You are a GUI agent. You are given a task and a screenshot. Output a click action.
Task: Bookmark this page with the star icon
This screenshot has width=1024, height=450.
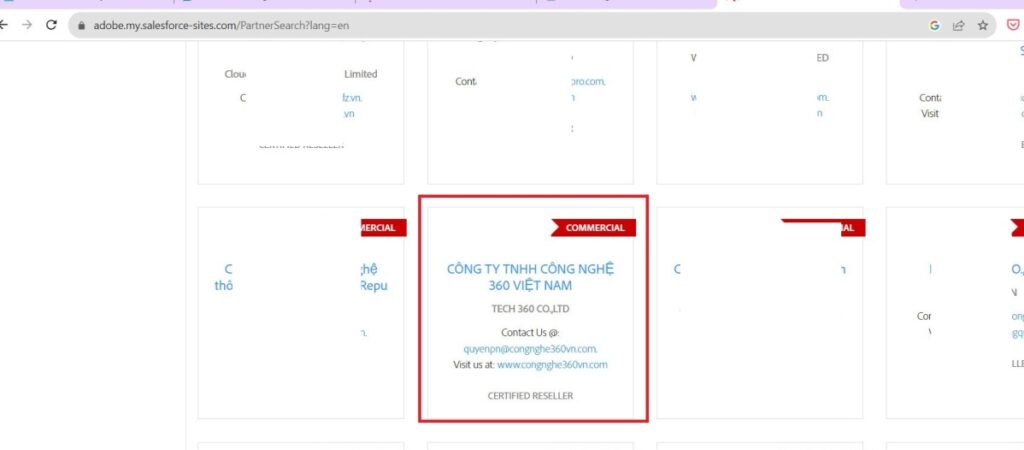982,25
